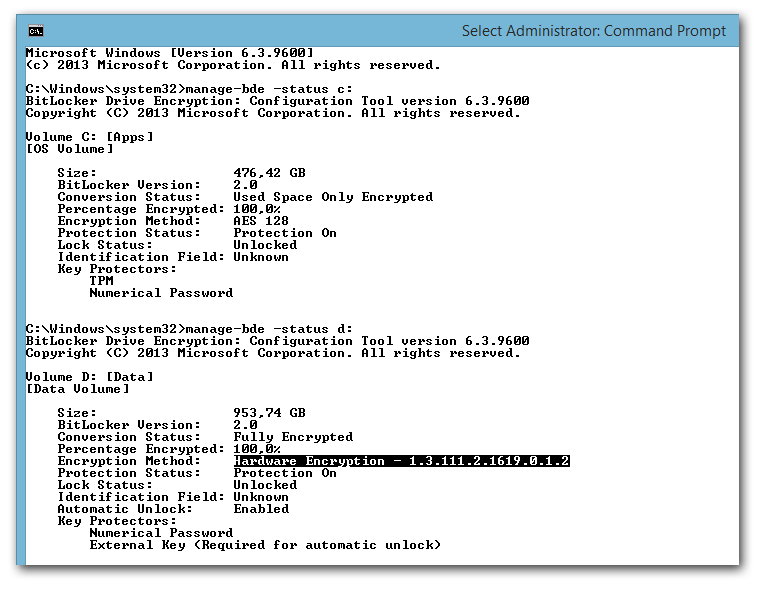
Task: Click 'Numerical Password' under Volume C protectors
Action: coord(161,293)
